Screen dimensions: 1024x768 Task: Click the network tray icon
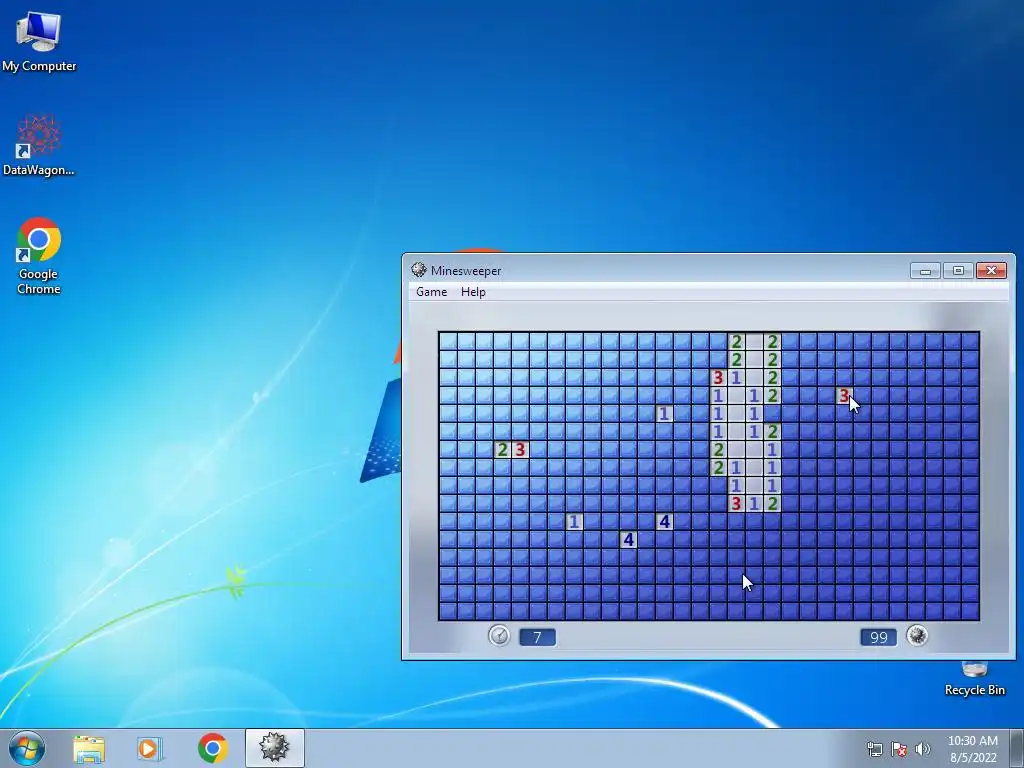[x=874, y=749]
